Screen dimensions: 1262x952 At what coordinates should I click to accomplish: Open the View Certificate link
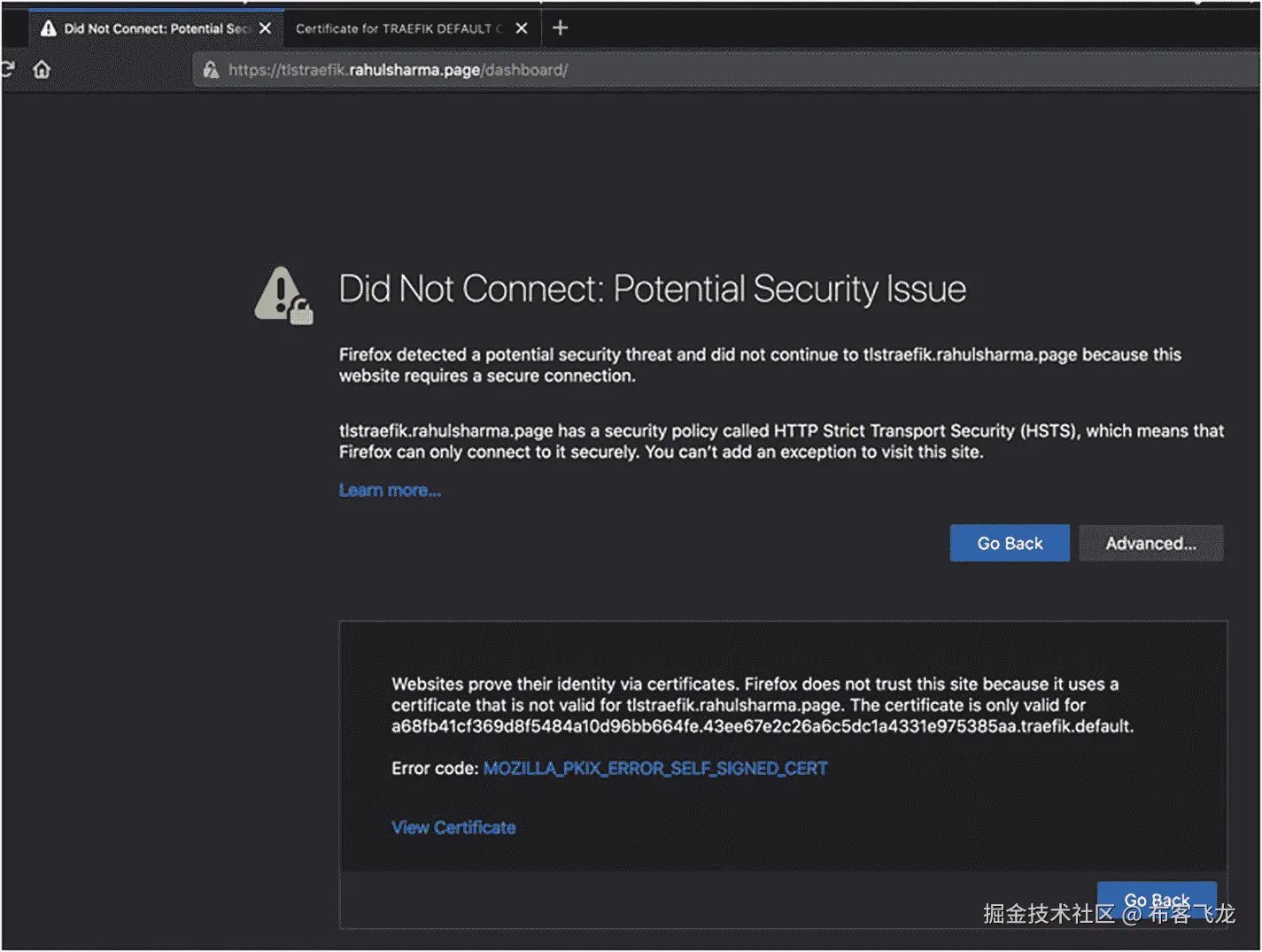(x=453, y=828)
